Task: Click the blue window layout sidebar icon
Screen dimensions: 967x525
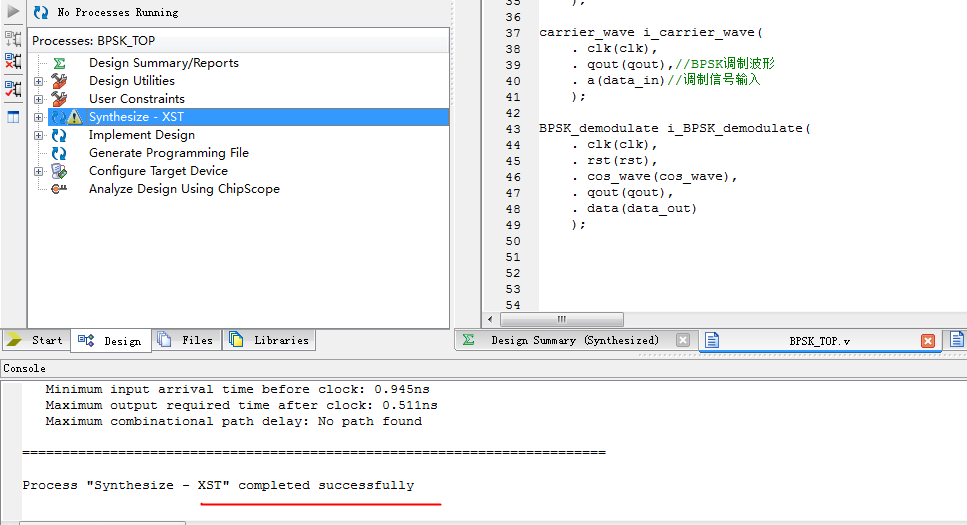Action: tap(13, 117)
